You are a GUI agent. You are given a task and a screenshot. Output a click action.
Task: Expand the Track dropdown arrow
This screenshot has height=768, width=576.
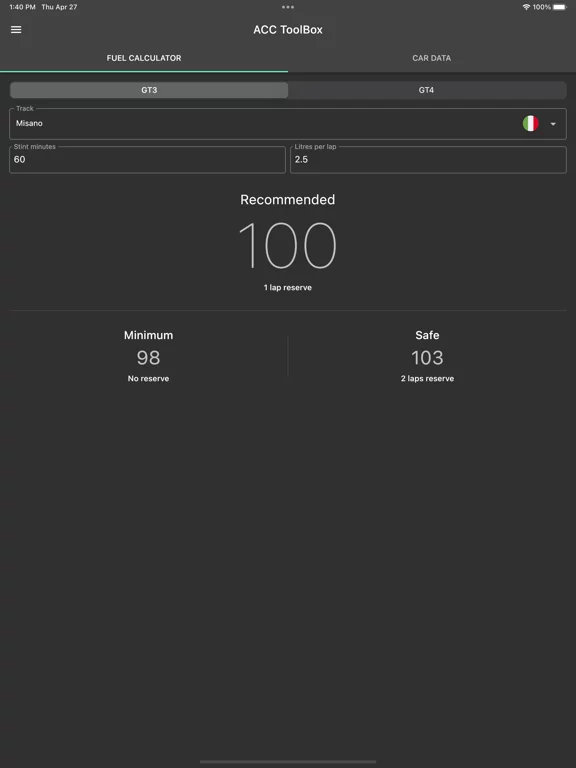(x=553, y=124)
